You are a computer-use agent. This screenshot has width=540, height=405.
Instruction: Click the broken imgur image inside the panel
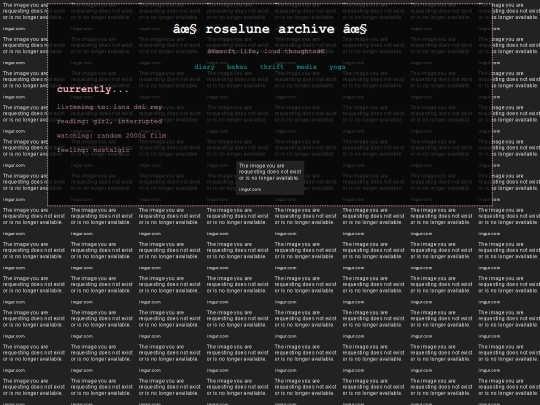pyautogui.click(x=270, y=178)
